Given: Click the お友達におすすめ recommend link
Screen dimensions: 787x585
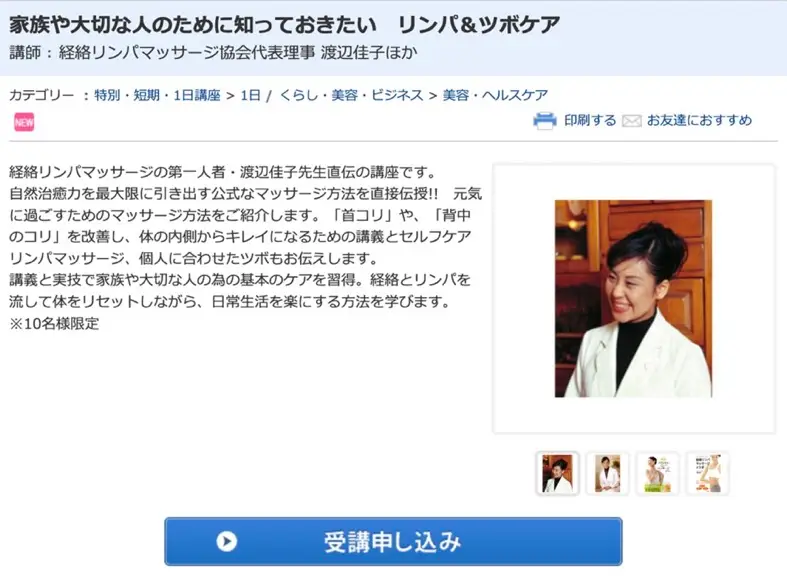Looking at the screenshot, I should coord(699,120).
